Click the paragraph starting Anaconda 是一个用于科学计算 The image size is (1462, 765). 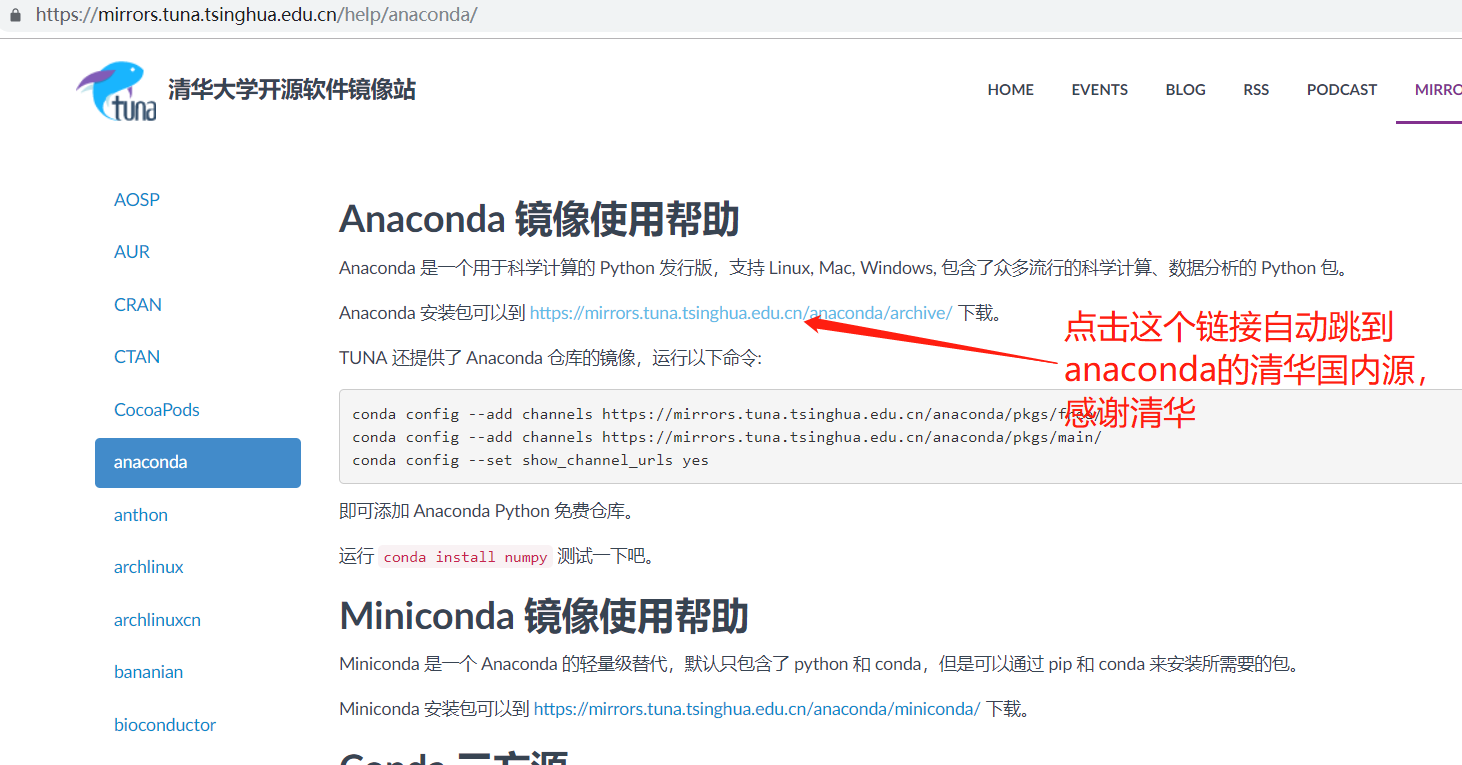click(x=845, y=268)
